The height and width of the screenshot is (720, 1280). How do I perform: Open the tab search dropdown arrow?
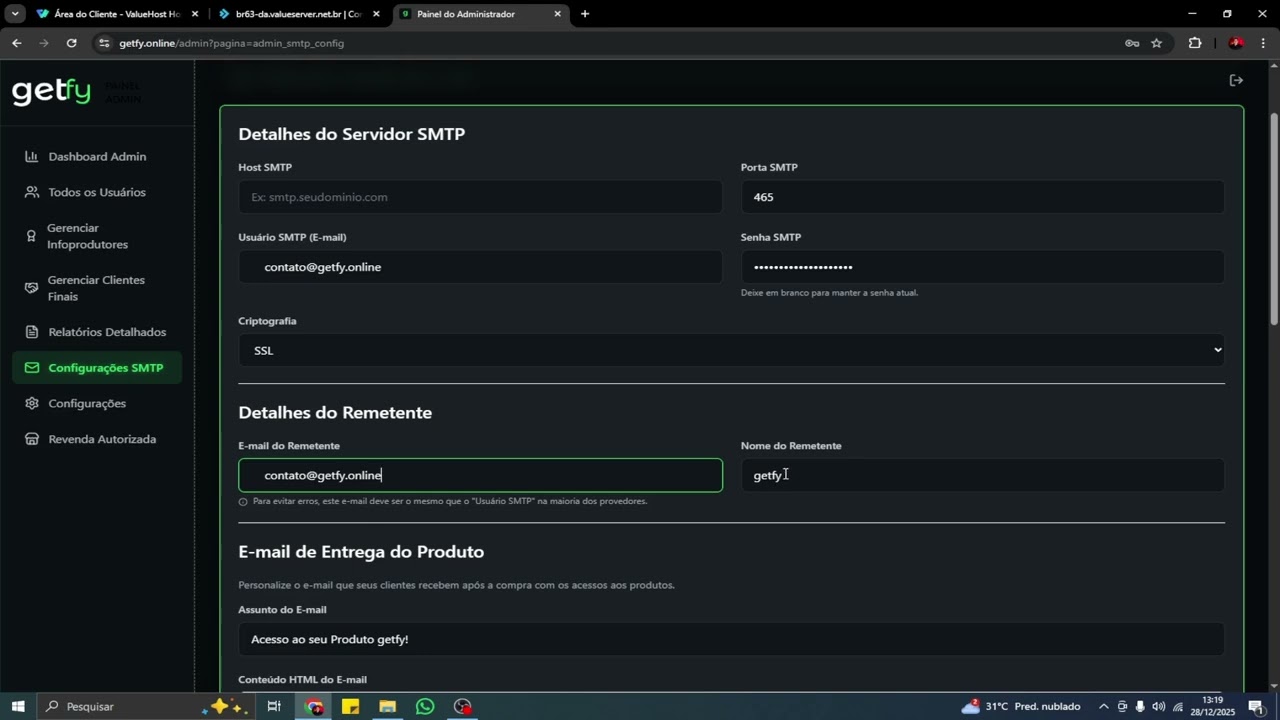coord(15,14)
